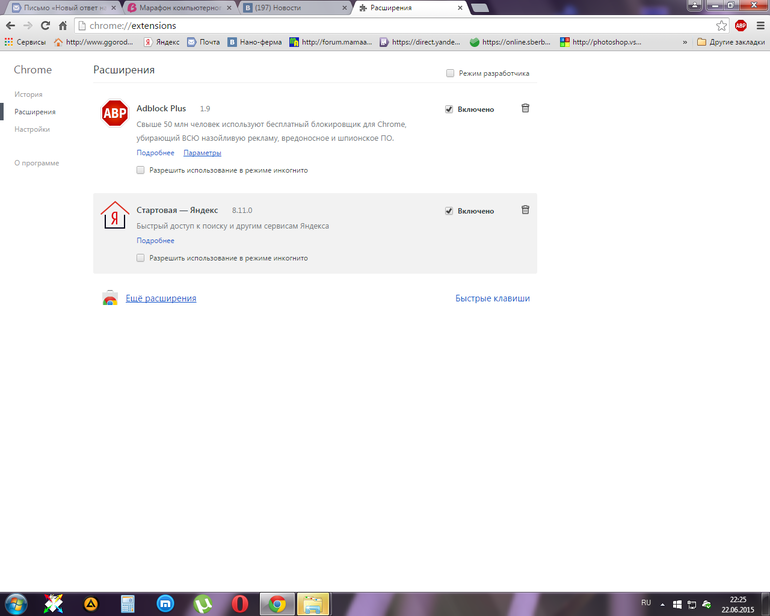Open the home page icon
Image resolution: width=770 pixels, height=616 pixels.
[63, 26]
